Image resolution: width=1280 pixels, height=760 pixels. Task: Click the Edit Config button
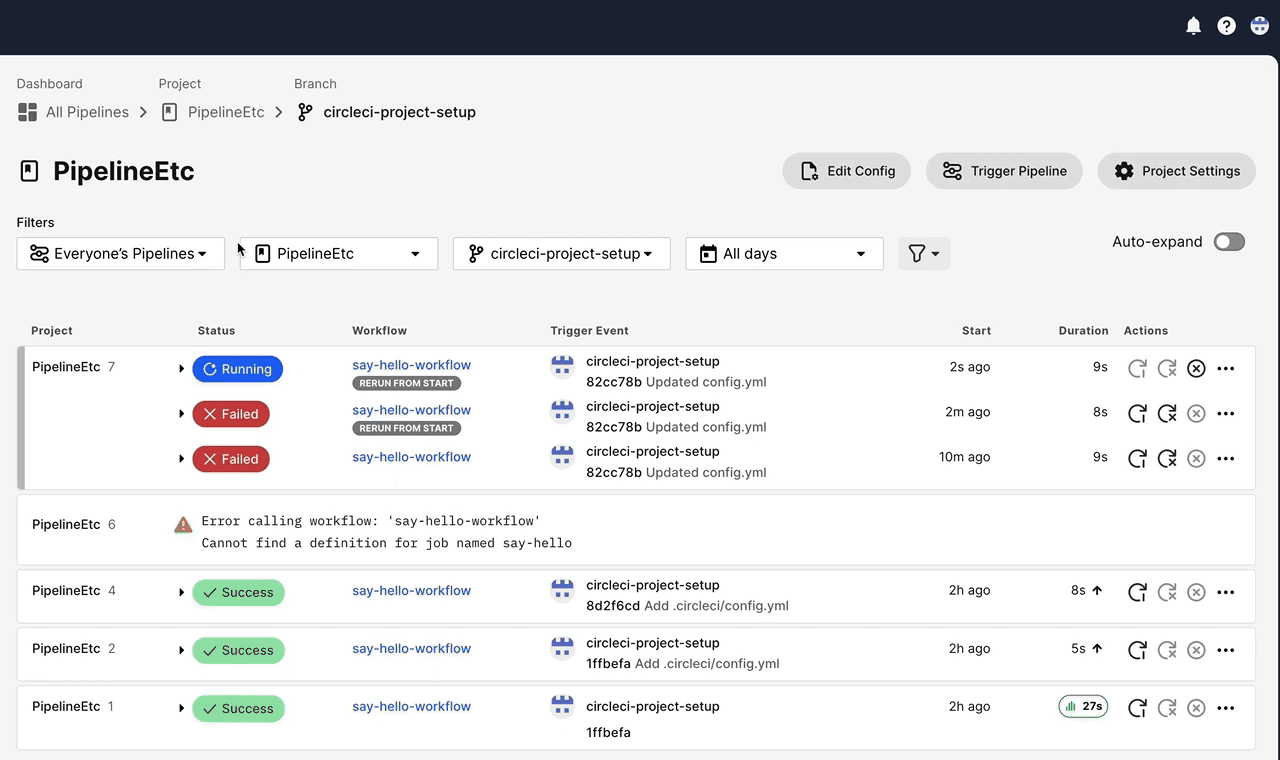pyautogui.click(x=847, y=171)
